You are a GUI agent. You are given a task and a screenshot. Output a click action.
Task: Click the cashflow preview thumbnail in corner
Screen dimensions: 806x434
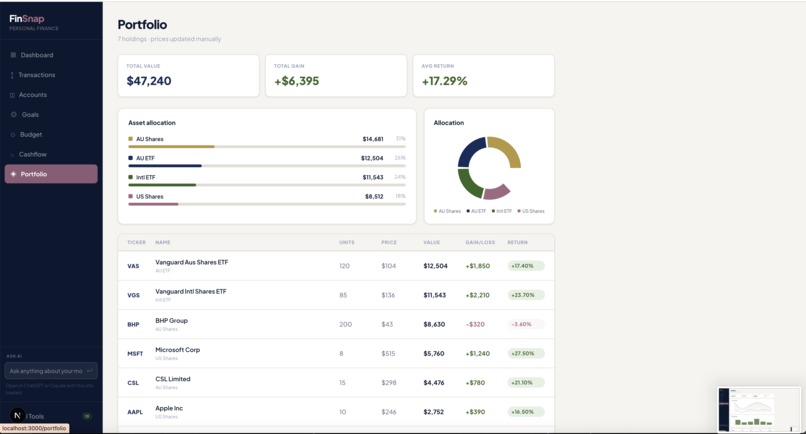point(759,409)
